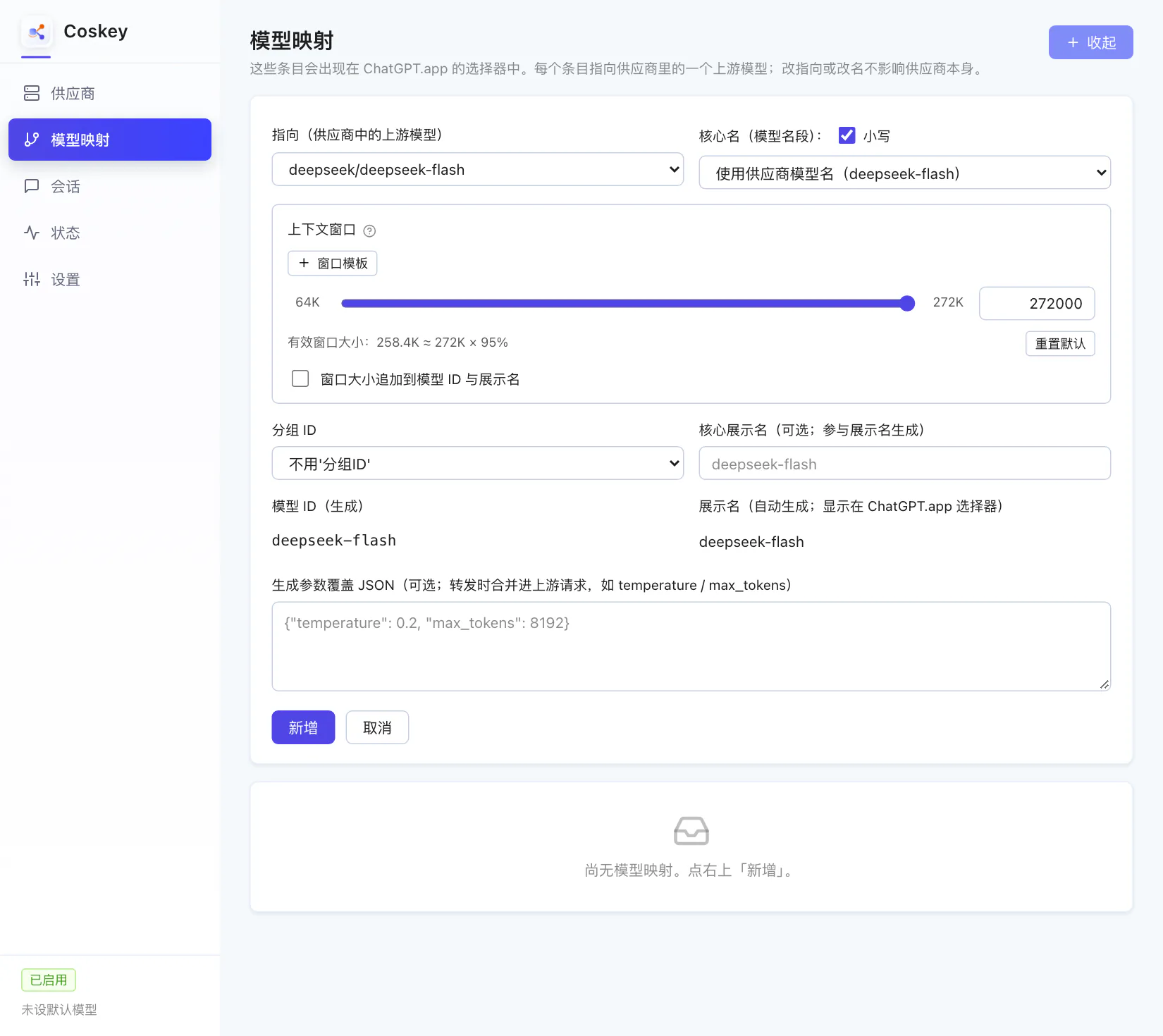Click the 供应商 server icon

(x=32, y=93)
